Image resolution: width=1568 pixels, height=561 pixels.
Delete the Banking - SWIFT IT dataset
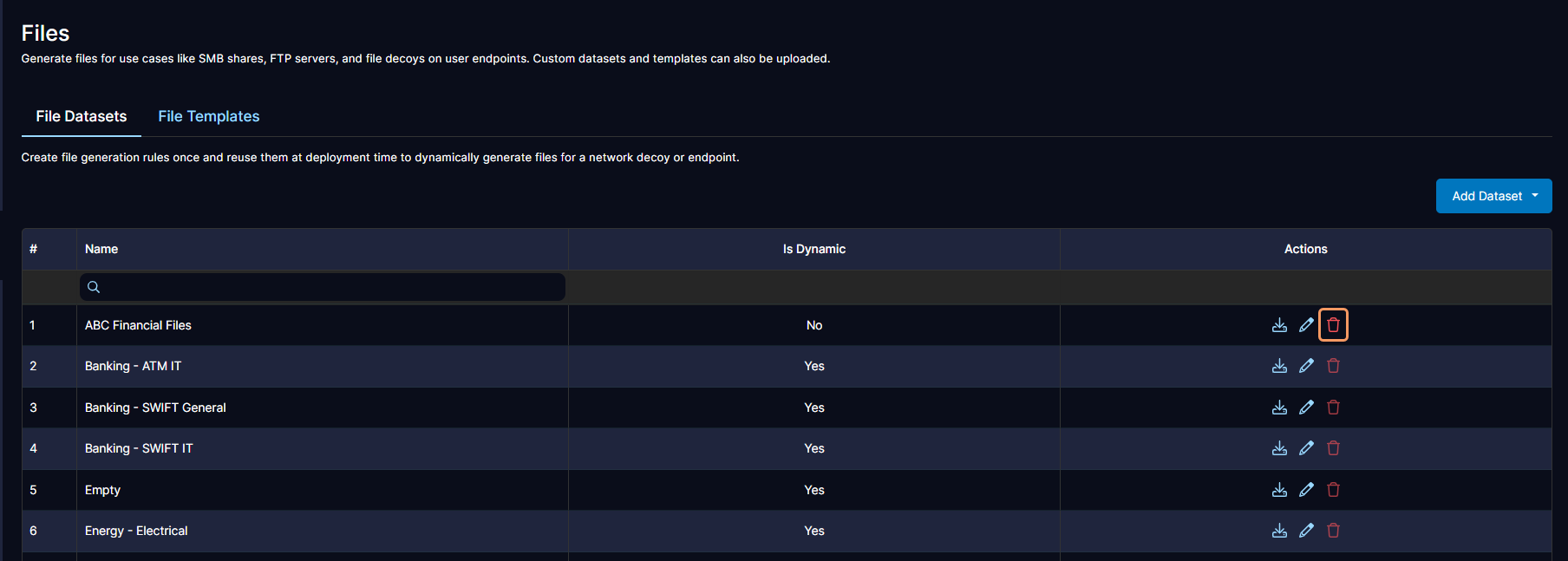[x=1333, y=448]
